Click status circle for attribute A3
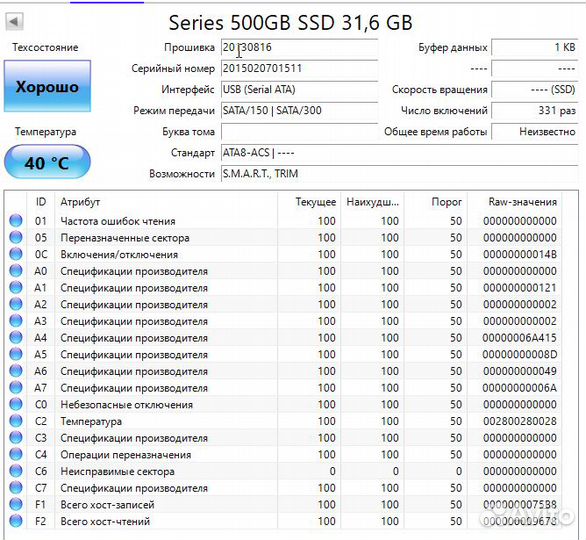The height and width of the screenshot is (540, 586). point(16,321)
